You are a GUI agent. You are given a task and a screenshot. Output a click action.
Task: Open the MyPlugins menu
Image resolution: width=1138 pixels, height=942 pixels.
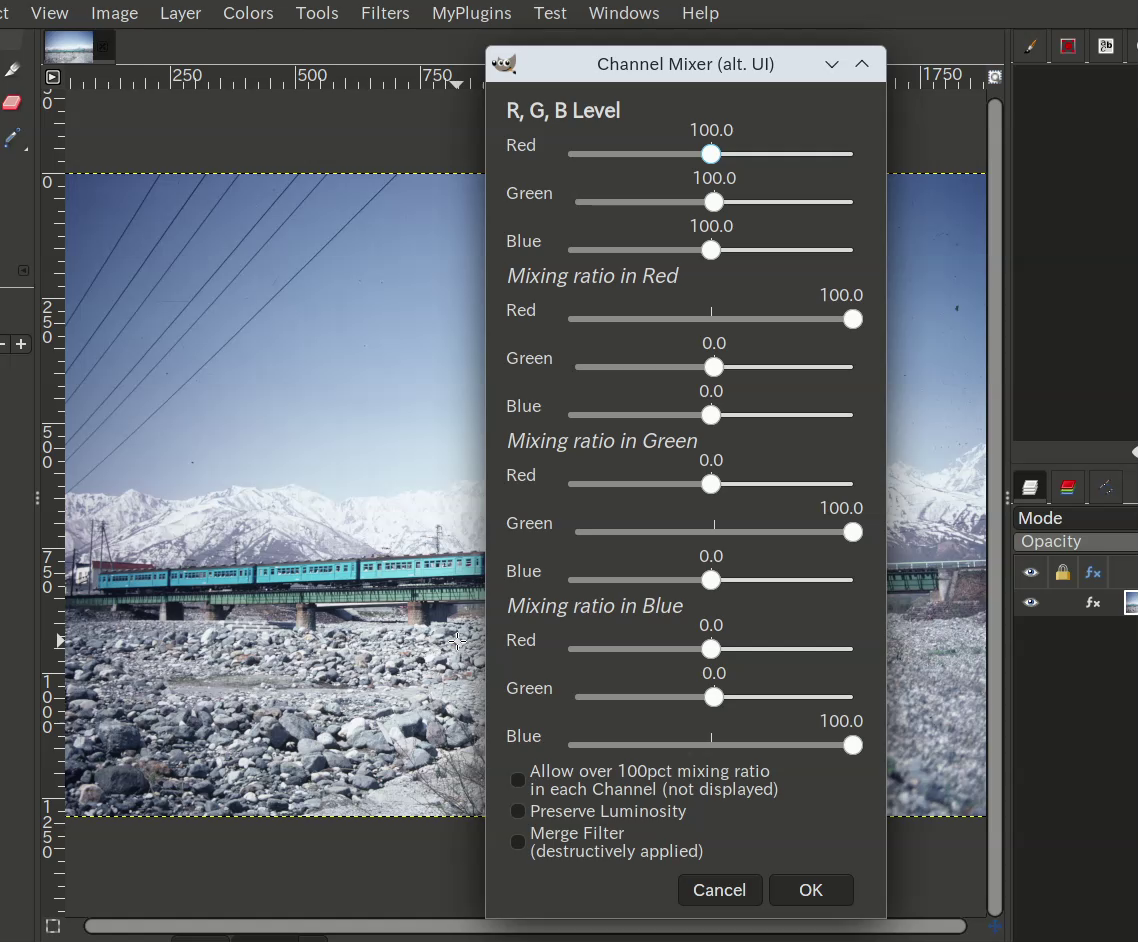[x=472, y=13]
